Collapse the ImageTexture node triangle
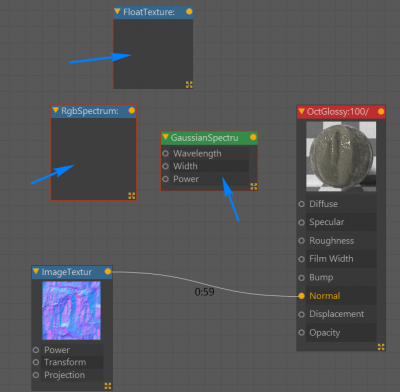The image size is (400, 392). [x=36, y=272]
